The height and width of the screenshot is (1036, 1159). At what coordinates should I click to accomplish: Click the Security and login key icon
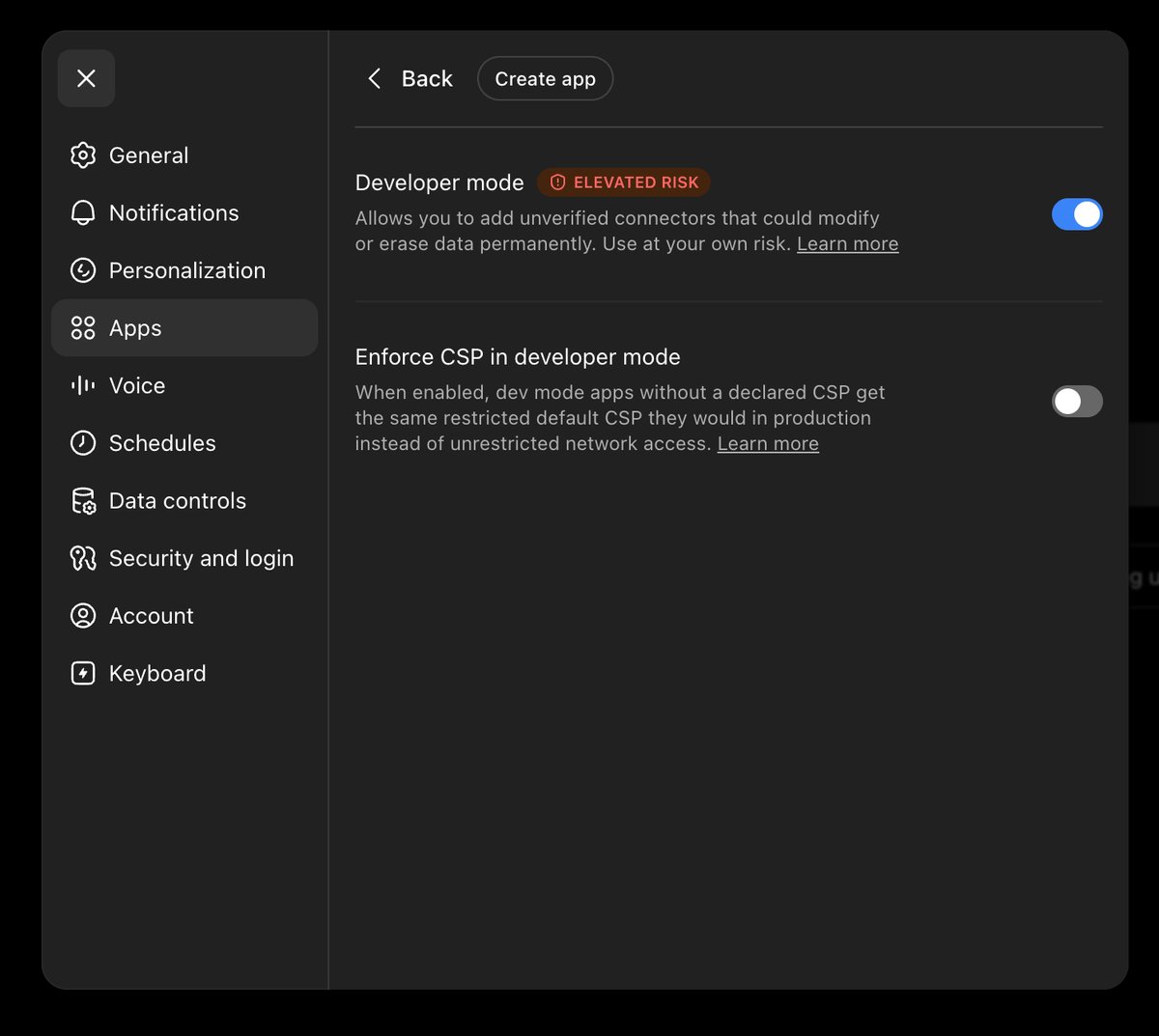click(x=83, y=558)
